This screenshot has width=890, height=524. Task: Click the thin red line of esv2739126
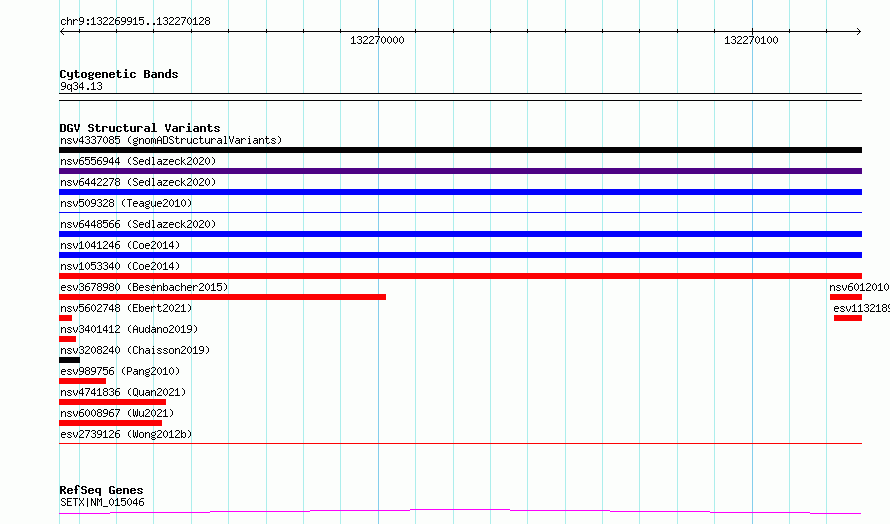[x=460, y=443]
